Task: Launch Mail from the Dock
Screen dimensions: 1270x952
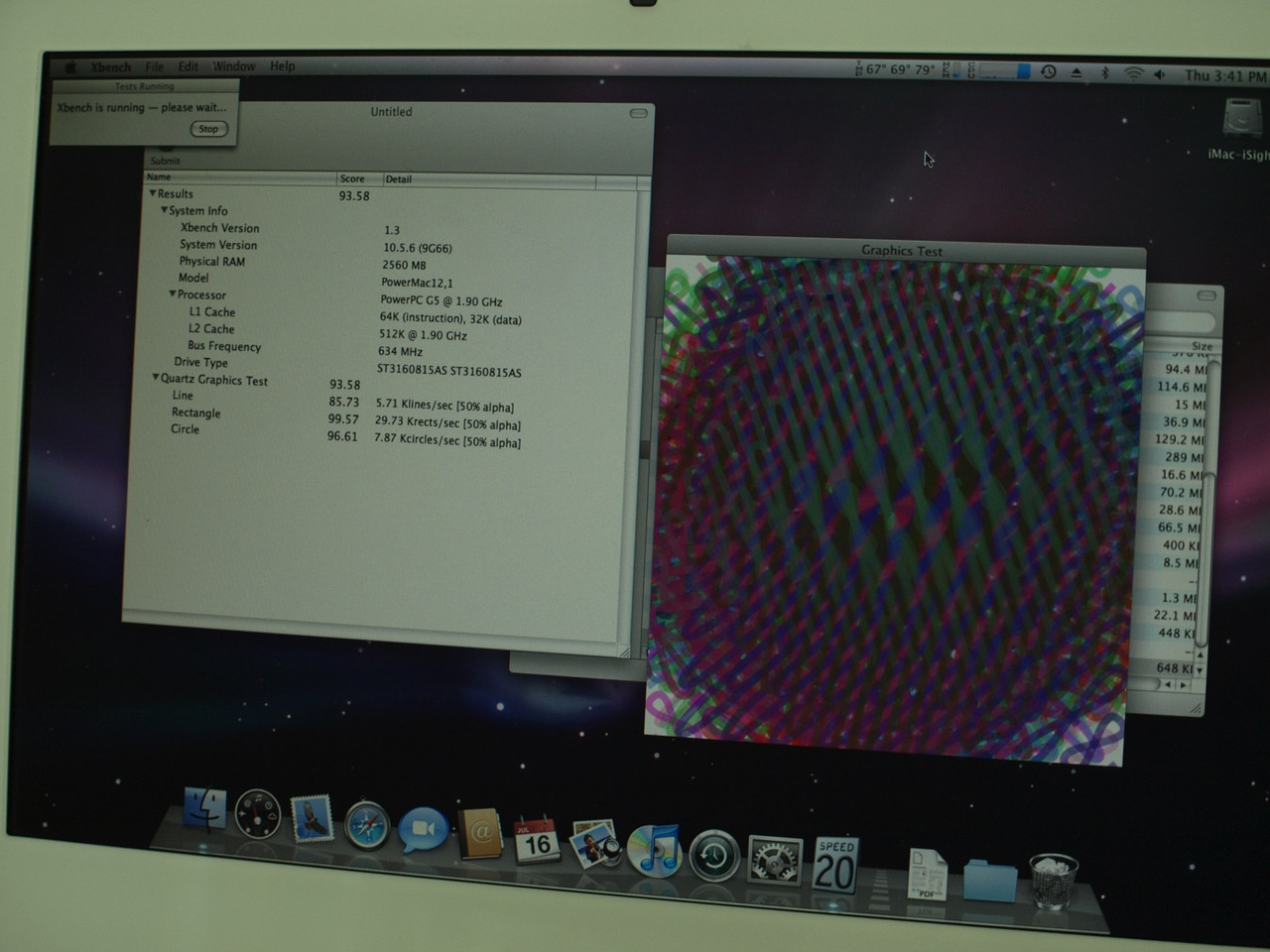Action: [312, 819]
